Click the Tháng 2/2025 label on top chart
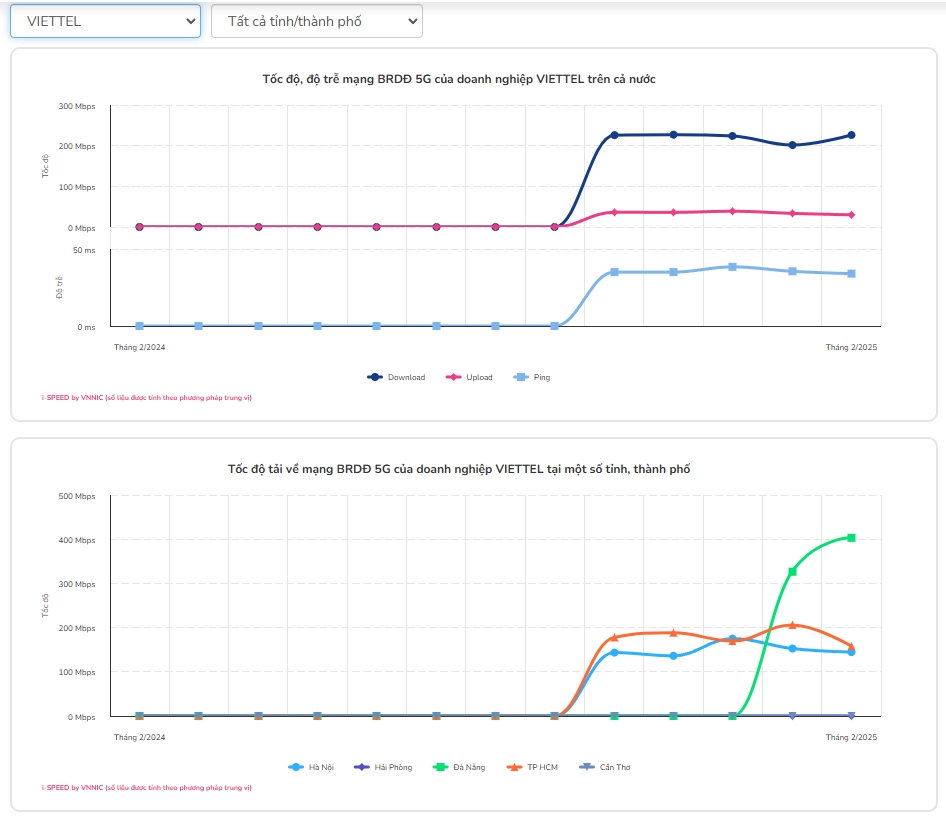This screenshot has width=946, height=819. (x=851, y=347)
